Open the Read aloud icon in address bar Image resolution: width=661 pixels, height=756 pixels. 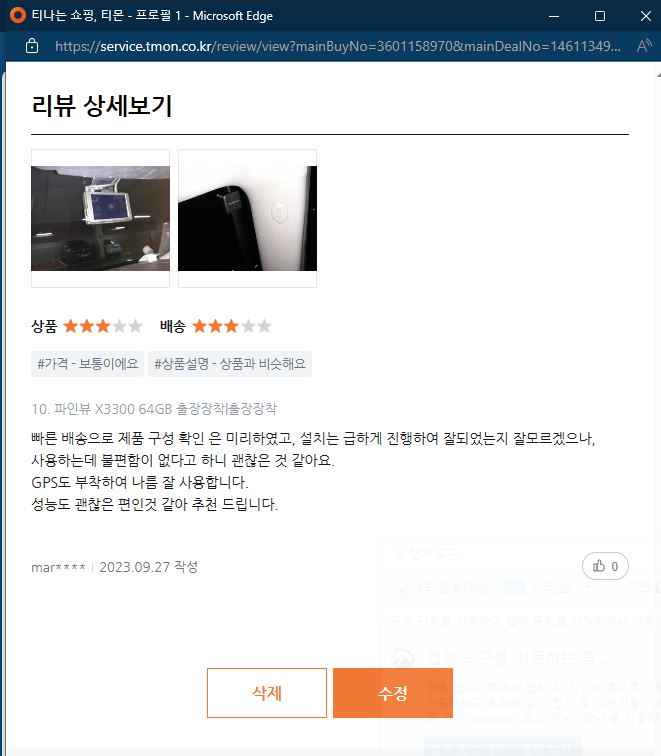(x=644, y=46)
